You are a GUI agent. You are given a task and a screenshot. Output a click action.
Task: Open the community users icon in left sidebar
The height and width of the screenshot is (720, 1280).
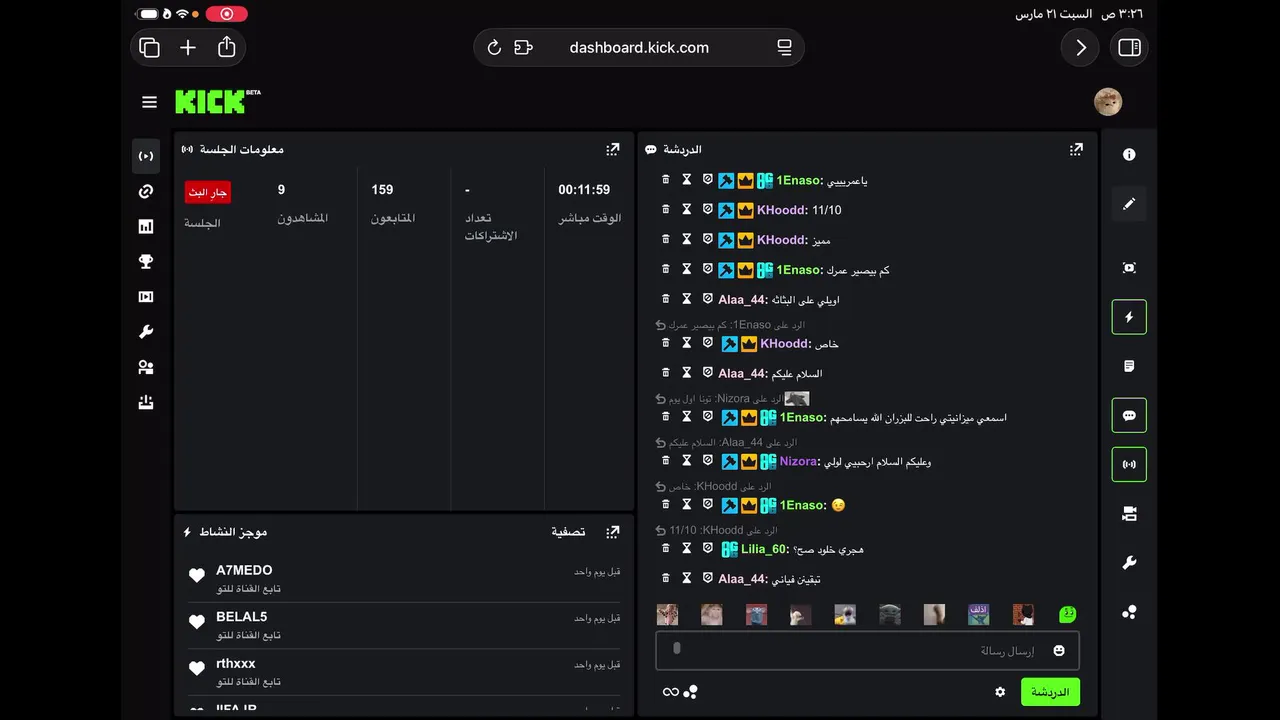click(146, 367)
